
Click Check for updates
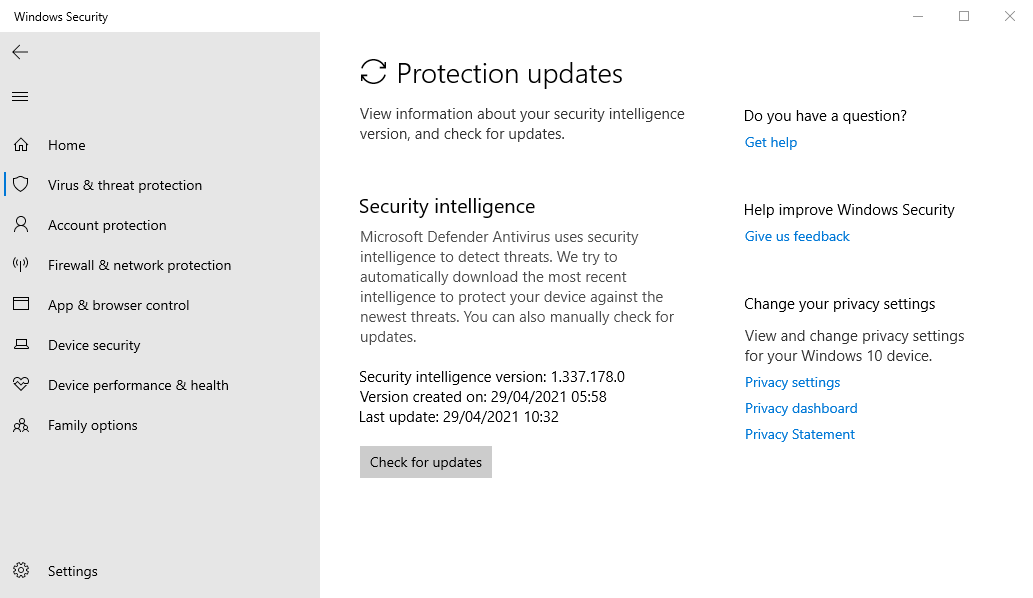point(425,461)
